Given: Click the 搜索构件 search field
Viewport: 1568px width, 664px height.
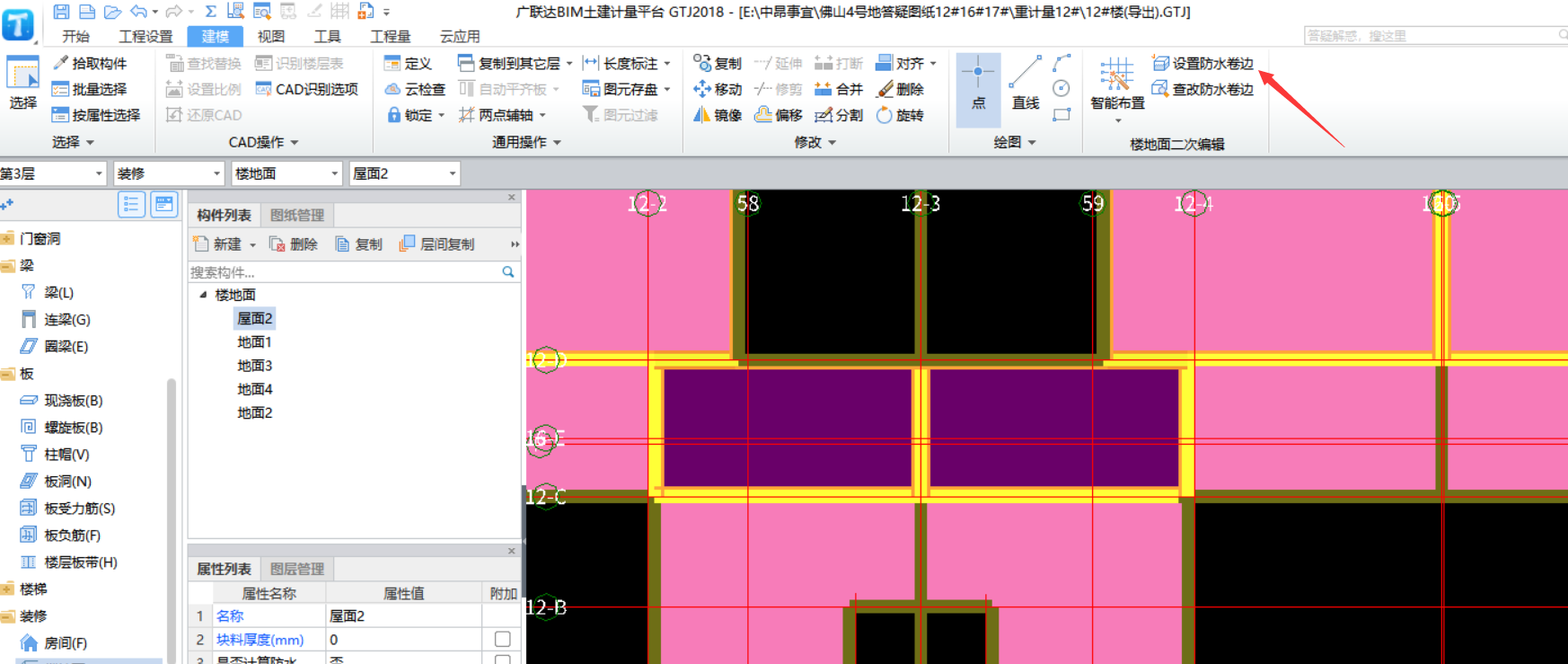Looking at the screenshot, I should click(x=354, y=271).
